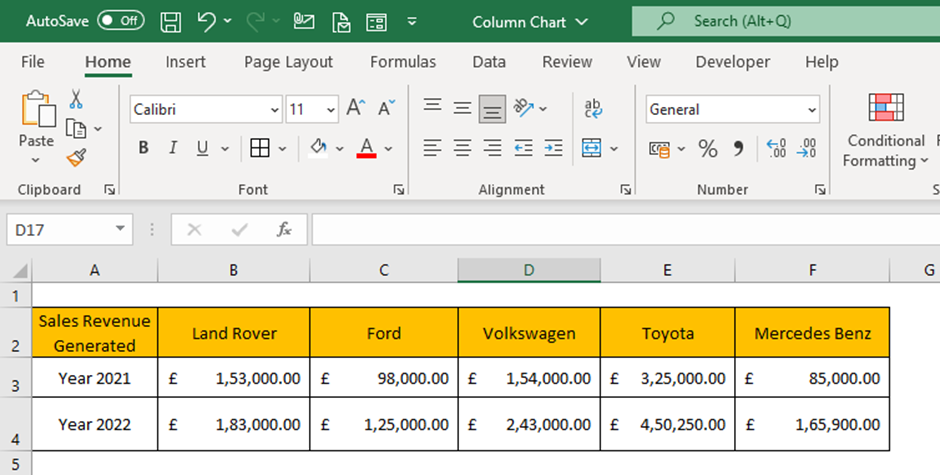
Task: Click the Increase Decimal icon
Action: (776, 148)
